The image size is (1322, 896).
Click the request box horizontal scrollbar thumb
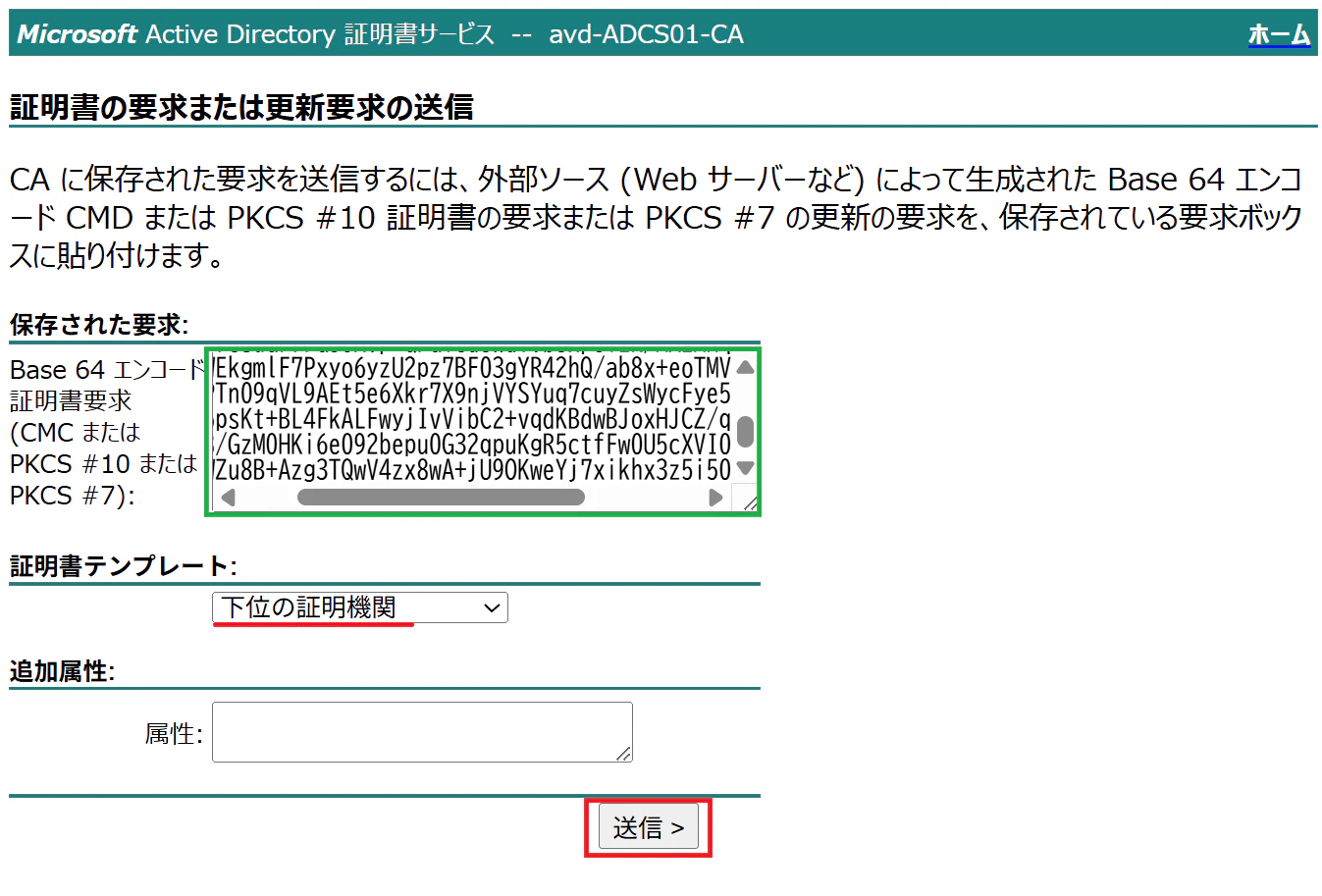pos(441,498)
